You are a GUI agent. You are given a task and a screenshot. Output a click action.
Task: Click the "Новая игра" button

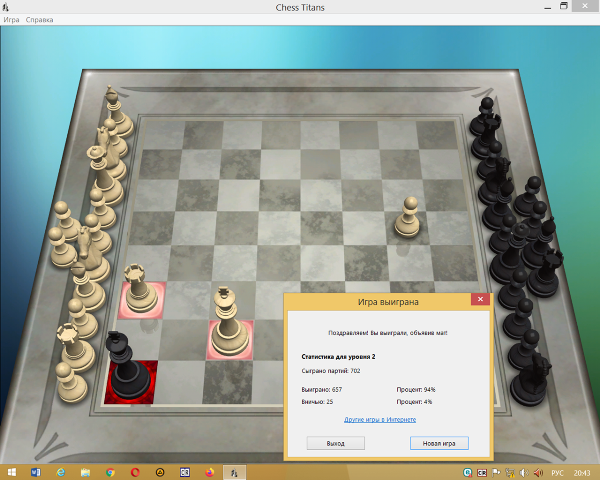(x=439, y=442)
